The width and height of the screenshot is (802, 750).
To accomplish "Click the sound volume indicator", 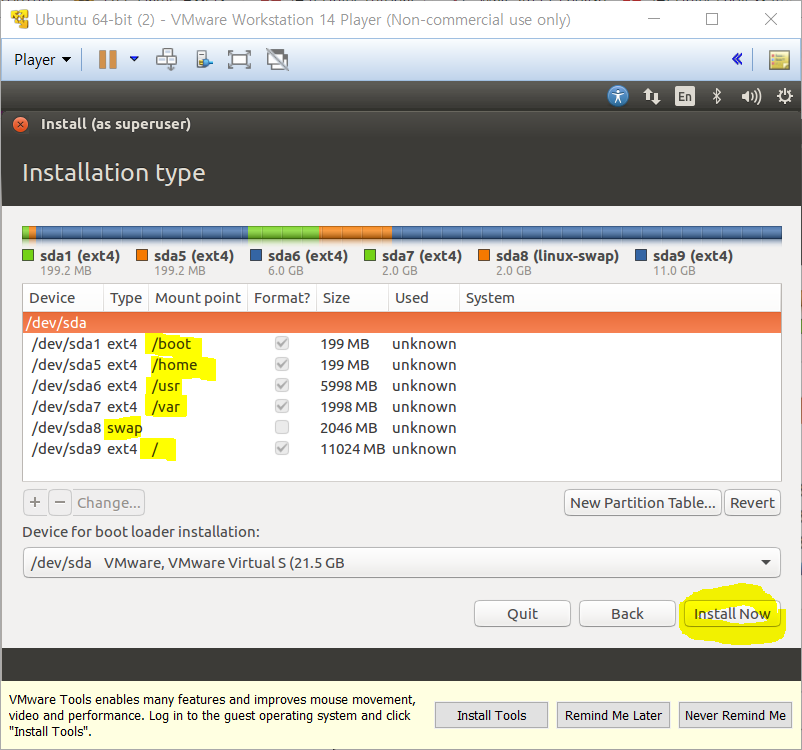I will (750, 96).
